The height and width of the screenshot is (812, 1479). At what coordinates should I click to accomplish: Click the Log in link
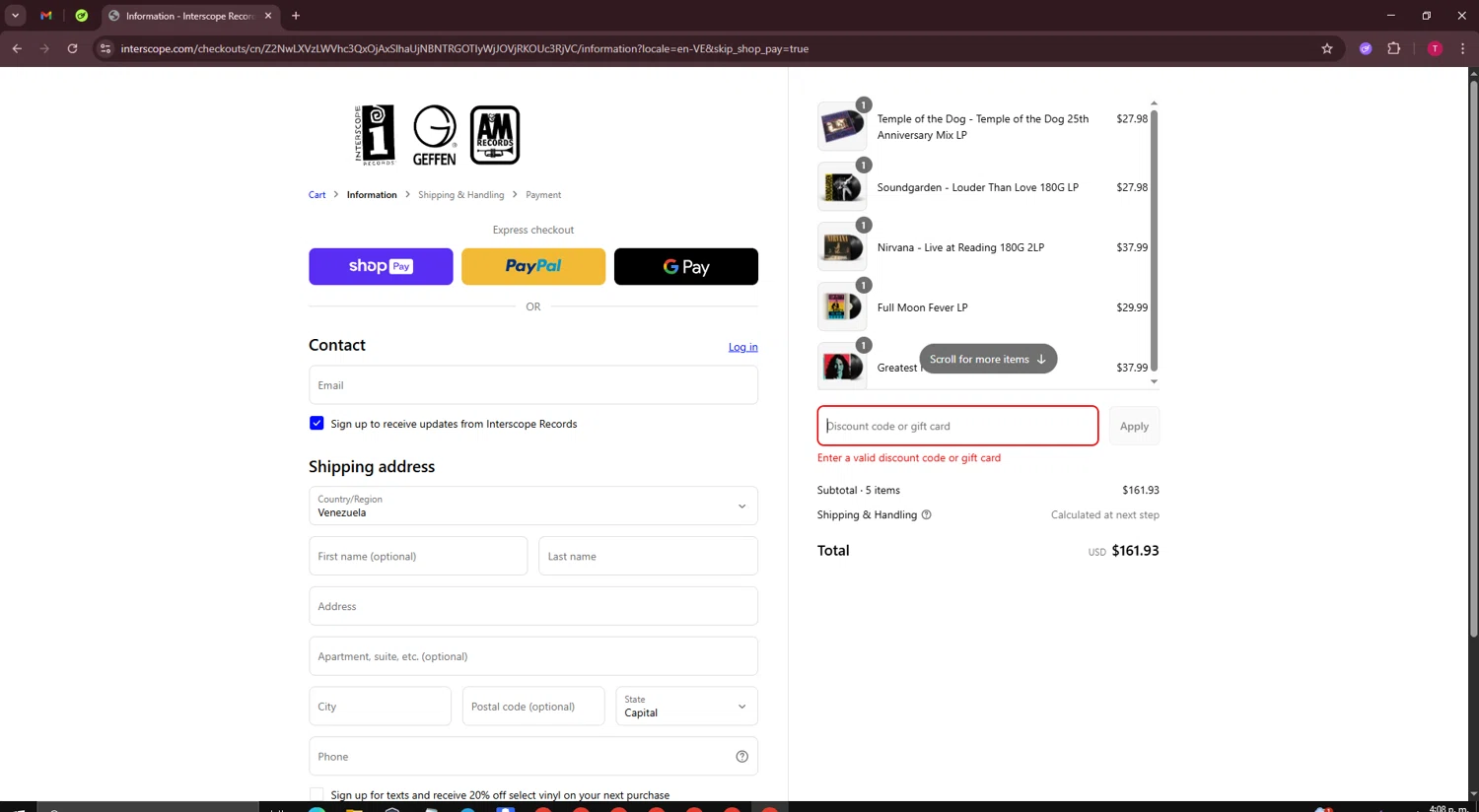pyautogui.click(x=742, y=347)
